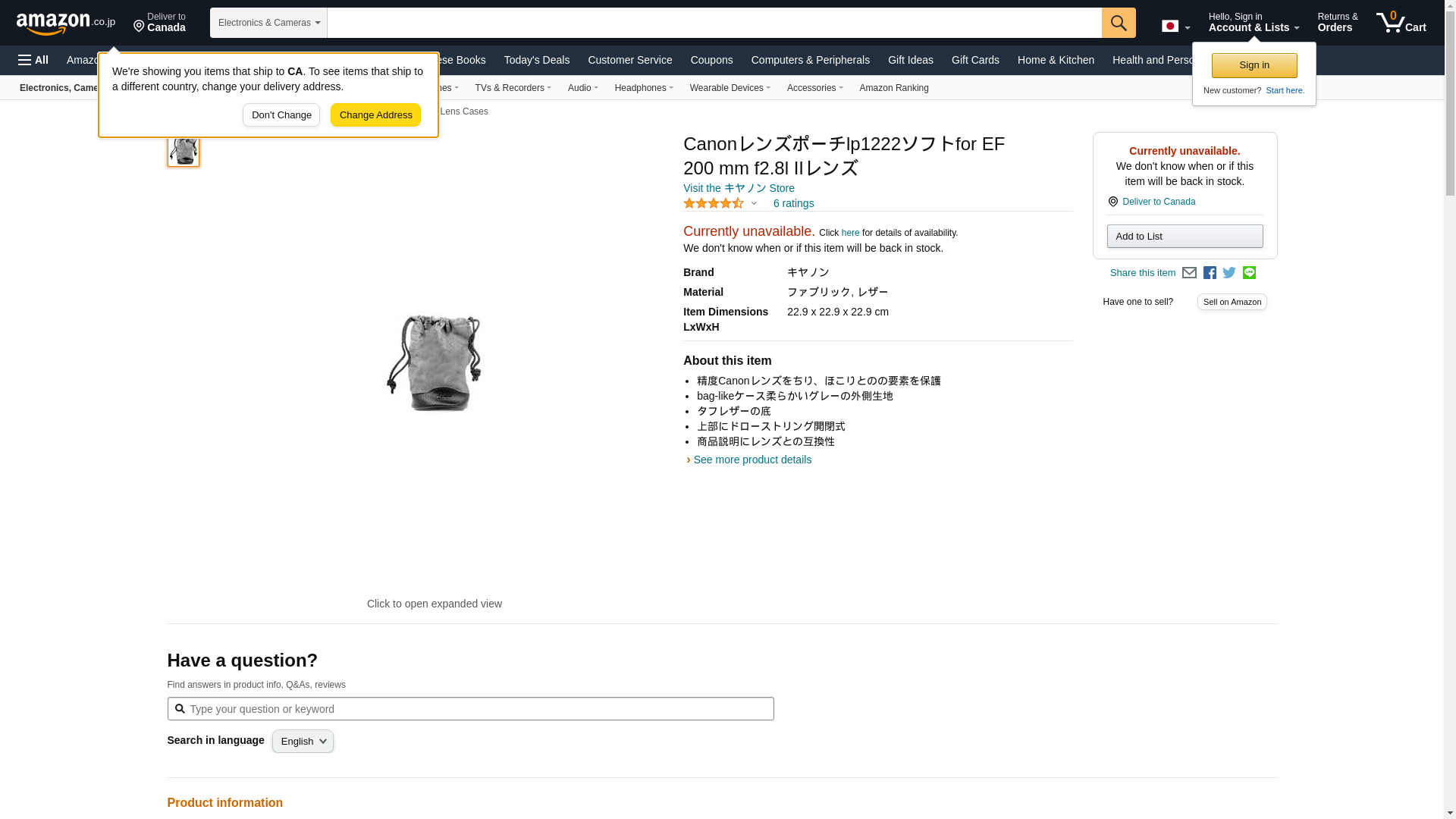Share this item on LINE
This screenshot has width=1456, height=819.
tap(1249, 273)
